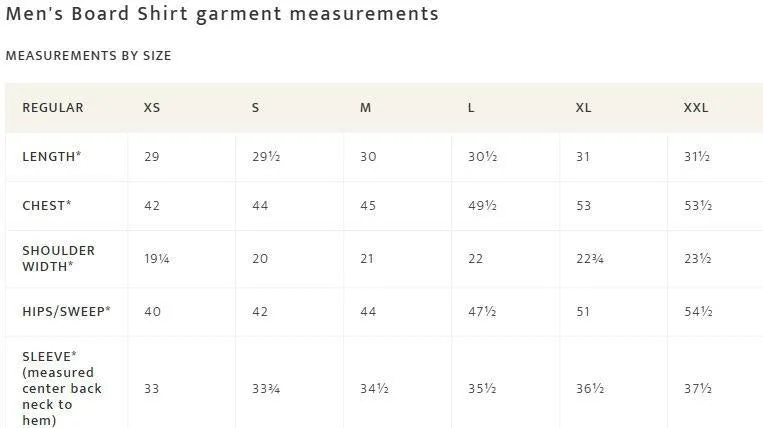Click the Men's Board Shirt garment measurements heading
This screenshot has height=428, width=763.
coord(222,14)
